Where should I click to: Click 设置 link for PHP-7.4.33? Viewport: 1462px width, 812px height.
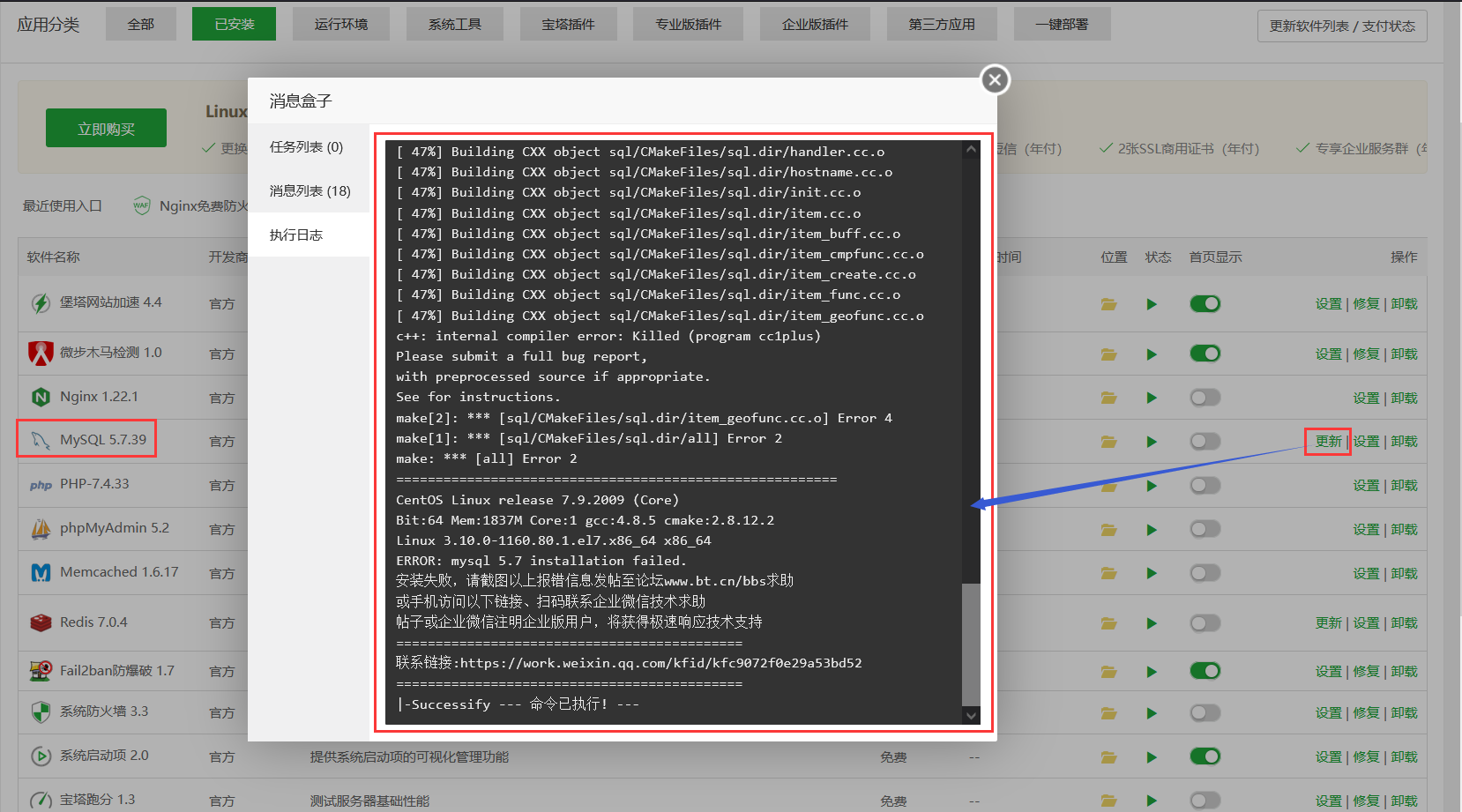(1366, 486)
